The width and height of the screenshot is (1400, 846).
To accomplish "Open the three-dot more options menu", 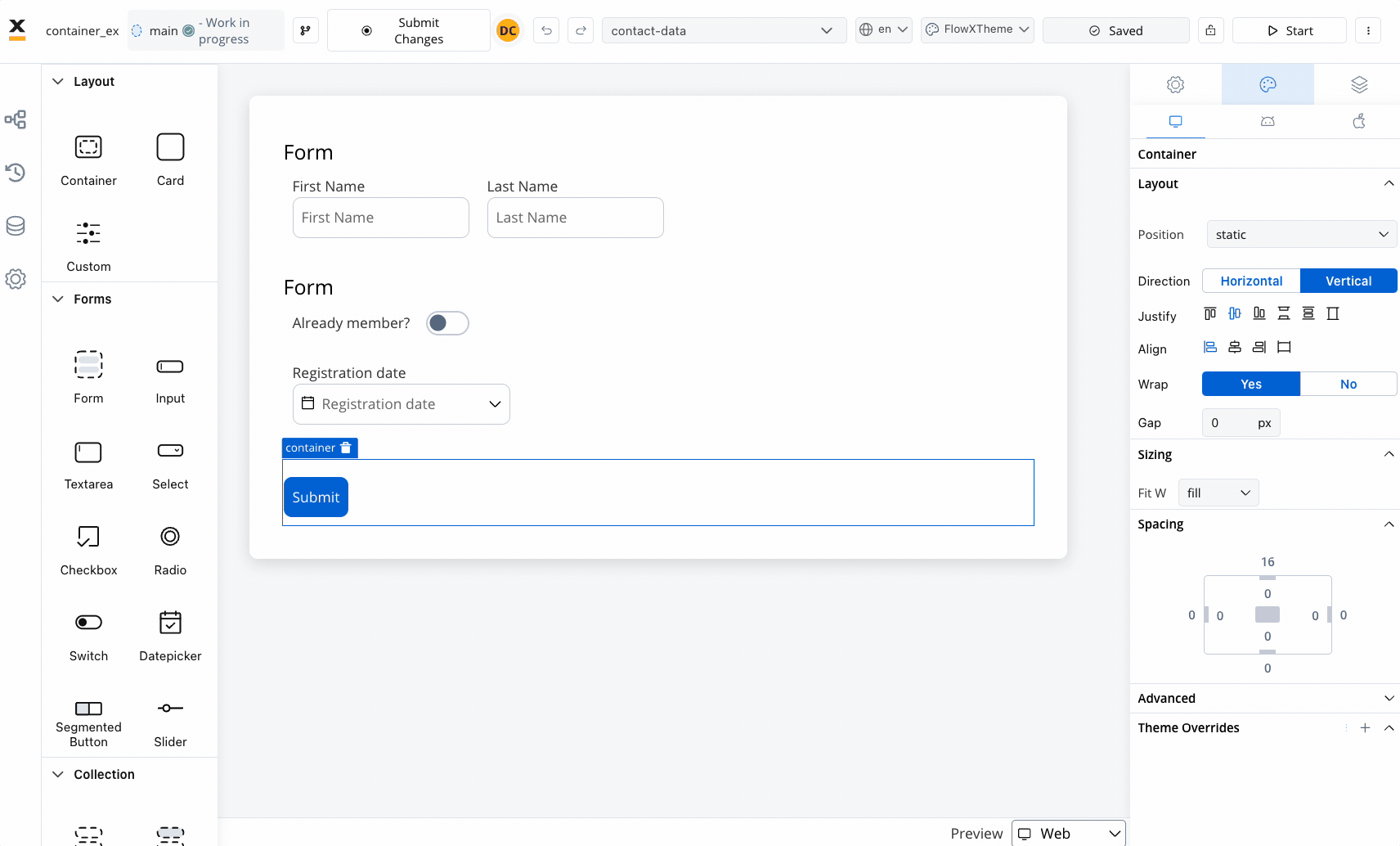I will pos(1368,30).
